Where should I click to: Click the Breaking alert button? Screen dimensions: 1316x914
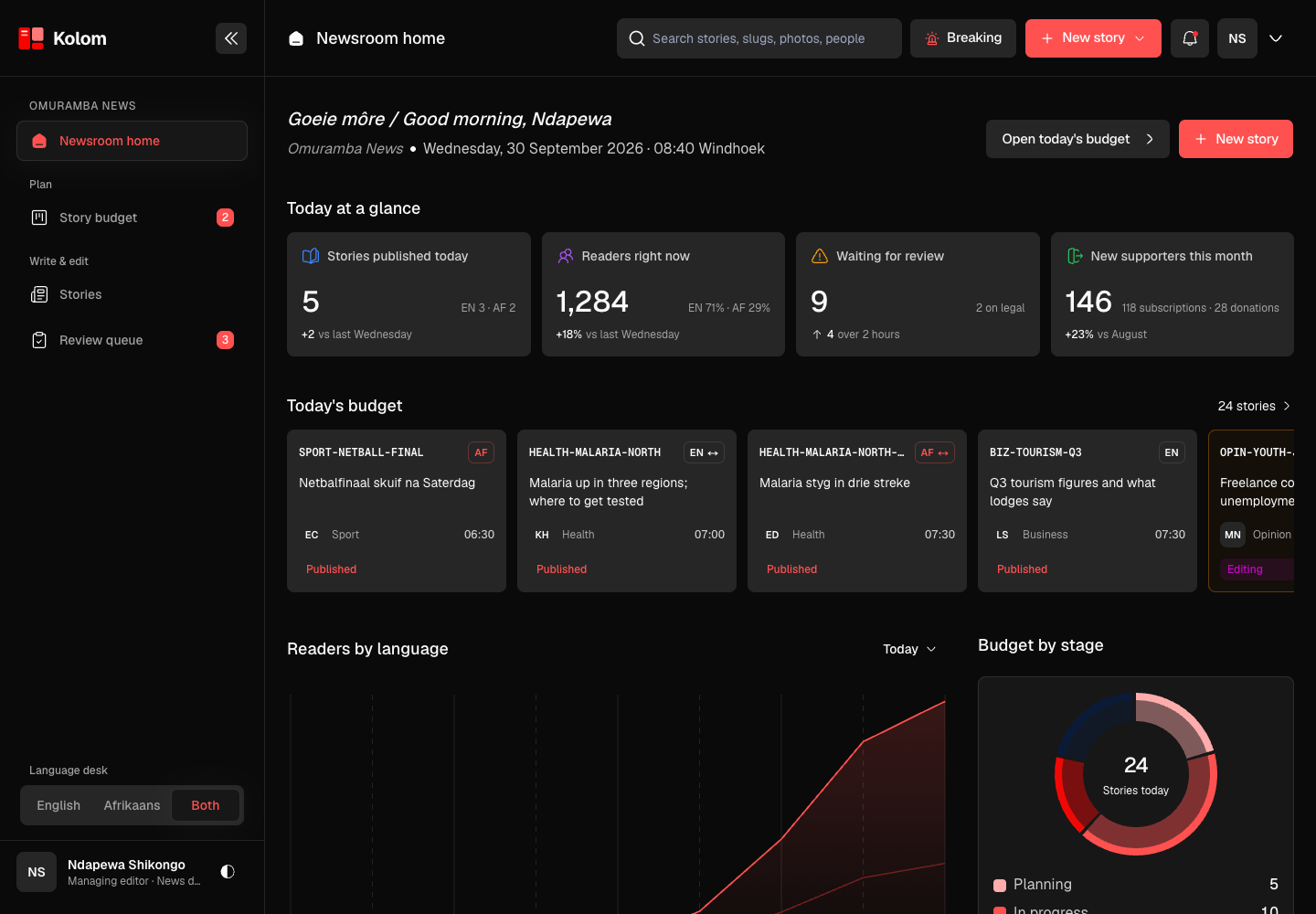[963, 38]
